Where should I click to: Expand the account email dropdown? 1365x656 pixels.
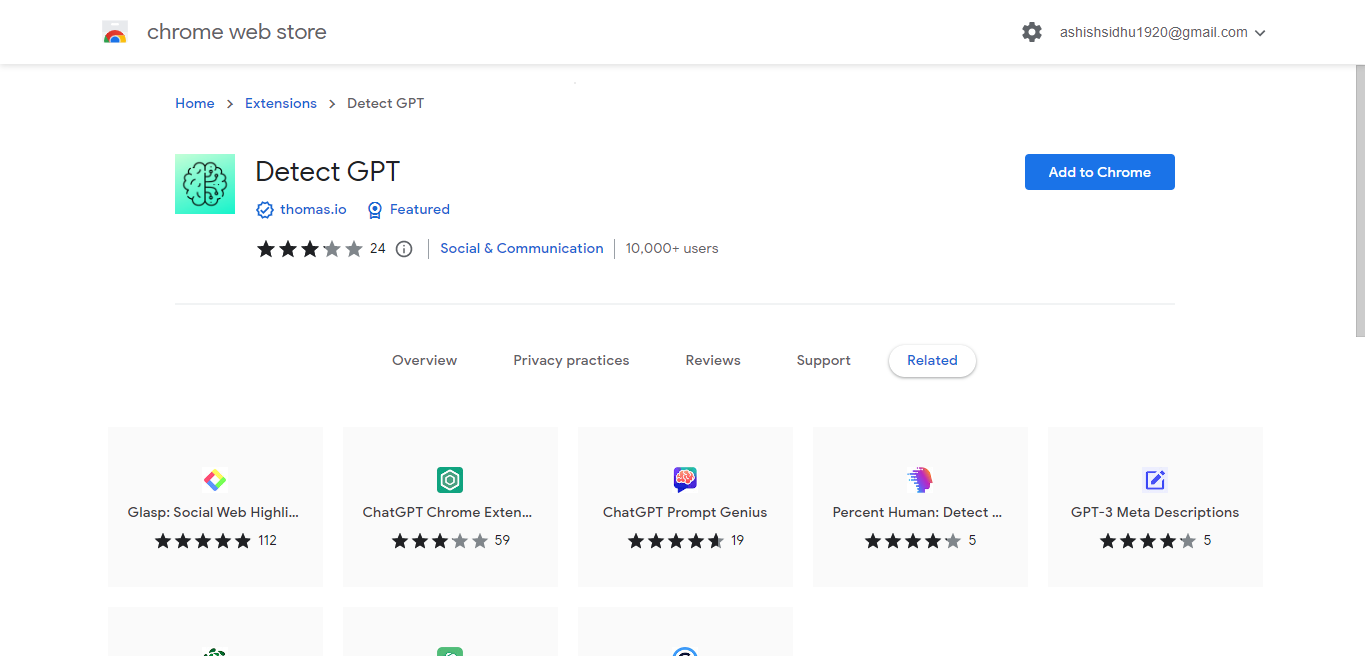[1260, 33]
